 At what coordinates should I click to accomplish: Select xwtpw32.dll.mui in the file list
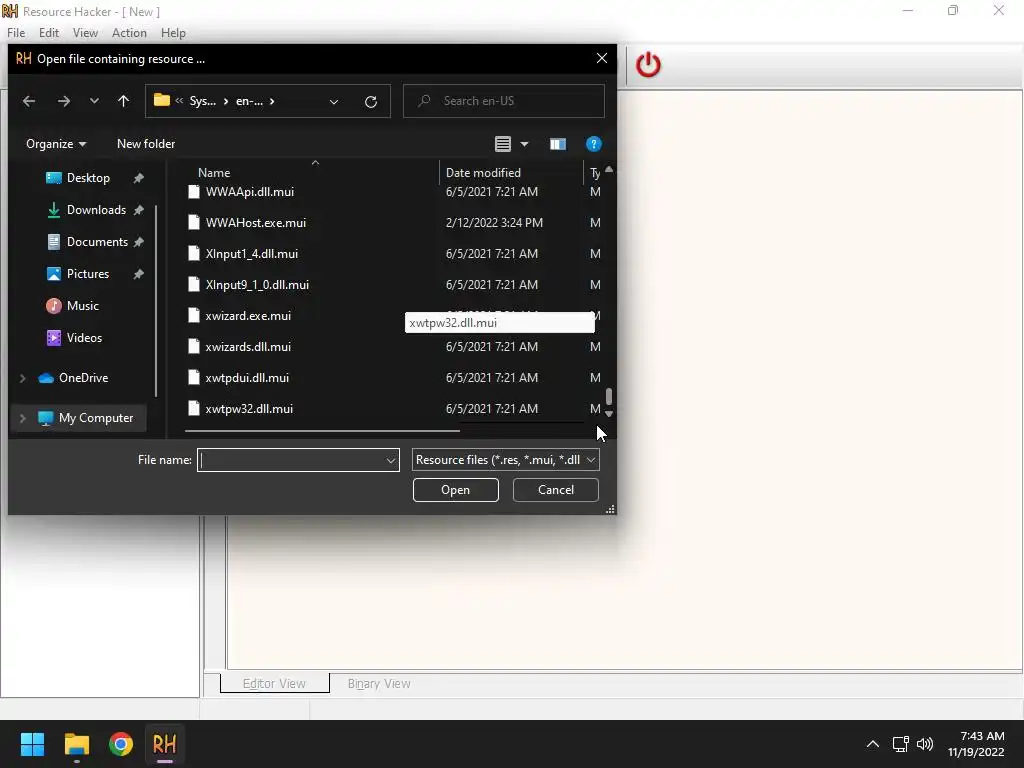(x=249, y=409)
